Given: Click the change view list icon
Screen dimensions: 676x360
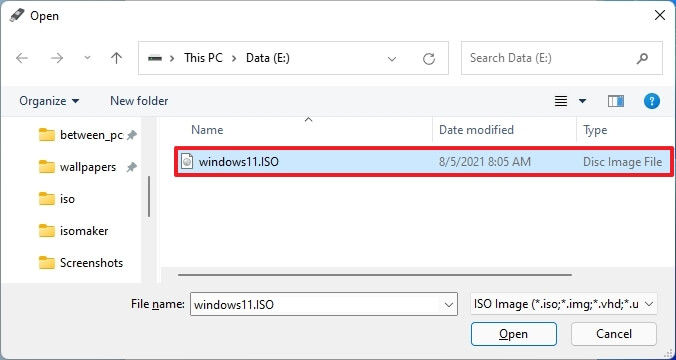Looking at the screenshot, I should point(561,101).
